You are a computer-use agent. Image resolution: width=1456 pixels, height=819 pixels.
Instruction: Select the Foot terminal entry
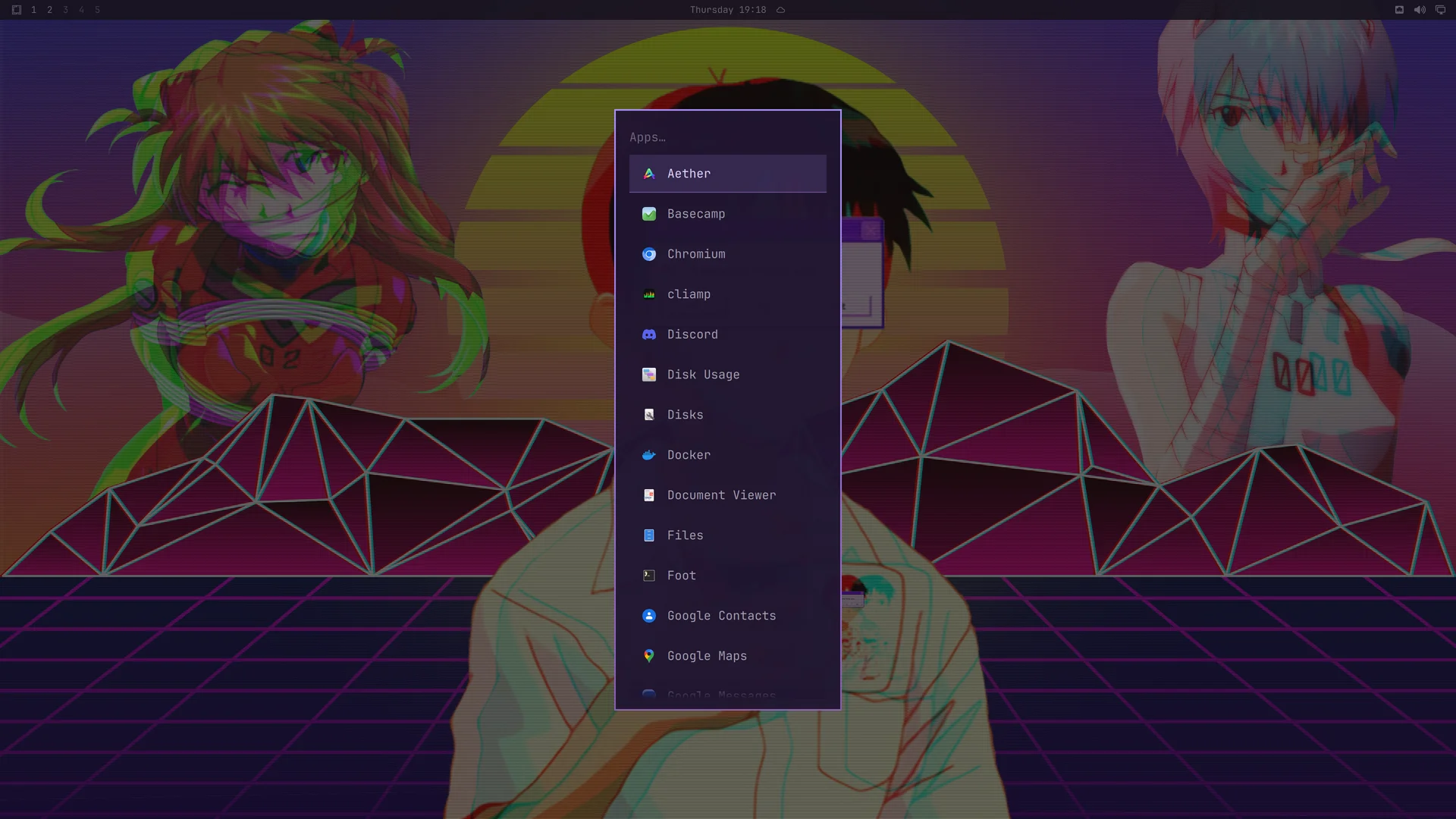tap(728, 576)
